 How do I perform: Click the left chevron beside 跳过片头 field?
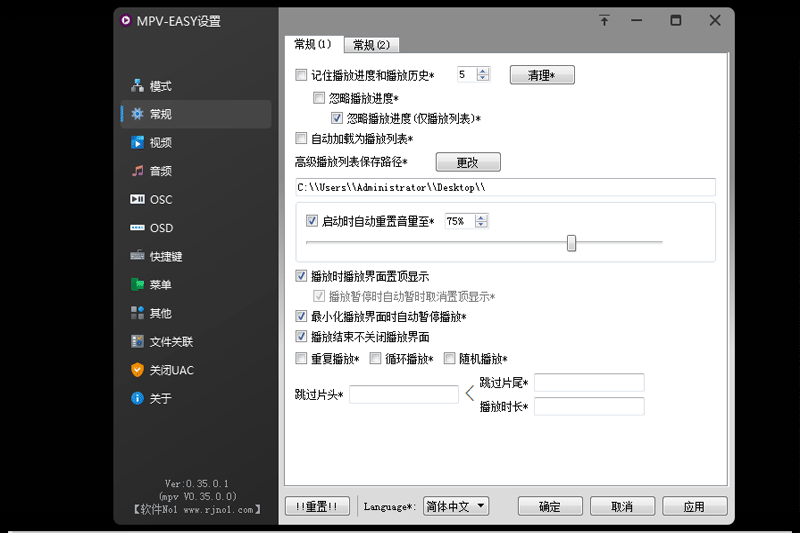coord(470,393)
